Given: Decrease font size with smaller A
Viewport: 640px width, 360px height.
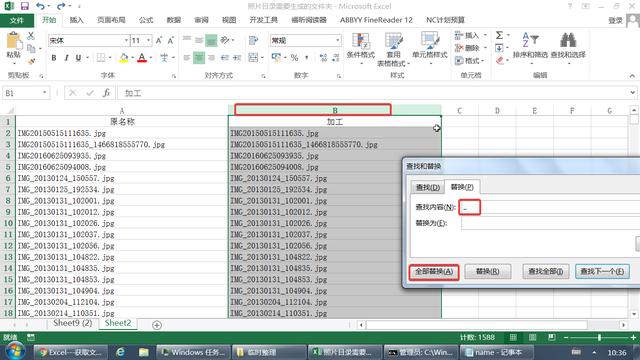Looking at the screenshot, I should tap(171, 40).
